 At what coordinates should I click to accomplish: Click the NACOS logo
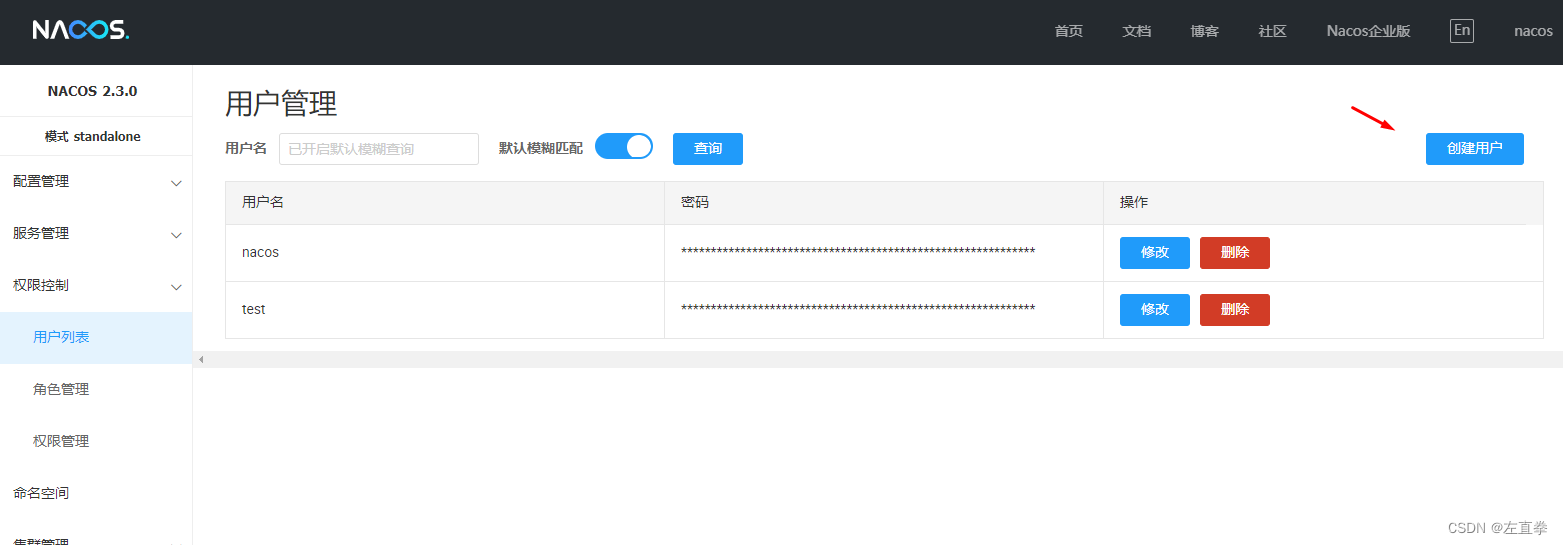[81, 30]
